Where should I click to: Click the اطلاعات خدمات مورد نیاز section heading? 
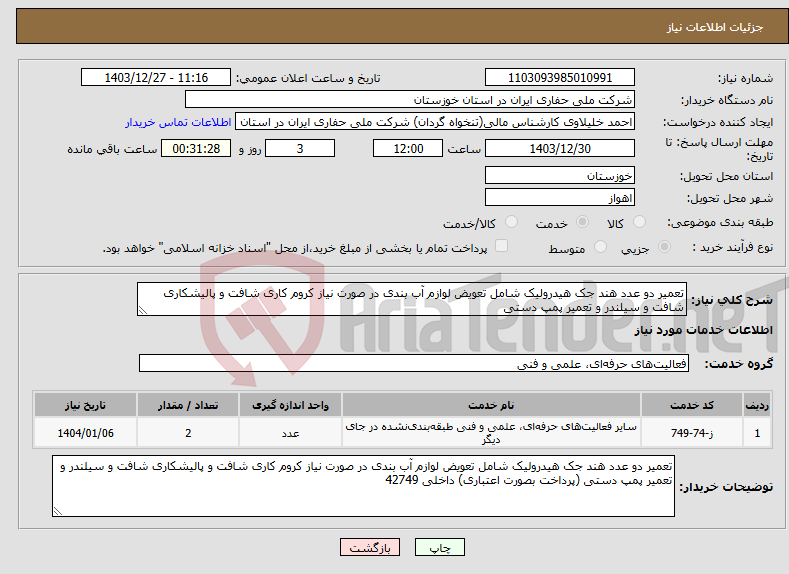tap(703, 330)
